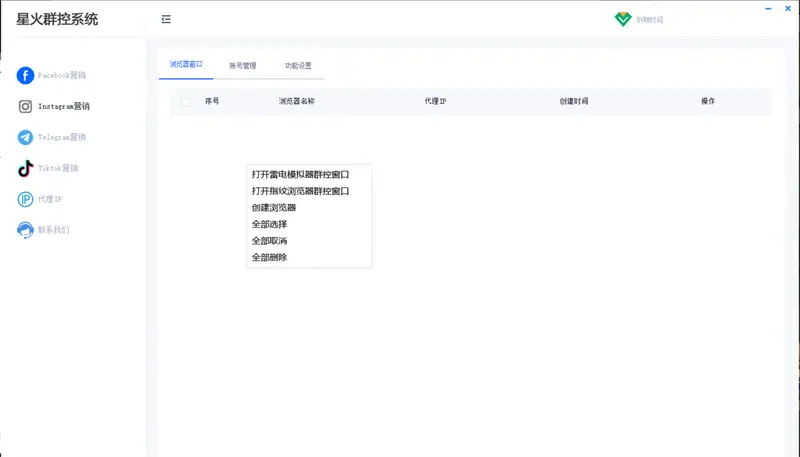Toggle the sidebar collapse hamburger icon
The image size is (800, 457).
pyautogui.click(x=166, y=19)
